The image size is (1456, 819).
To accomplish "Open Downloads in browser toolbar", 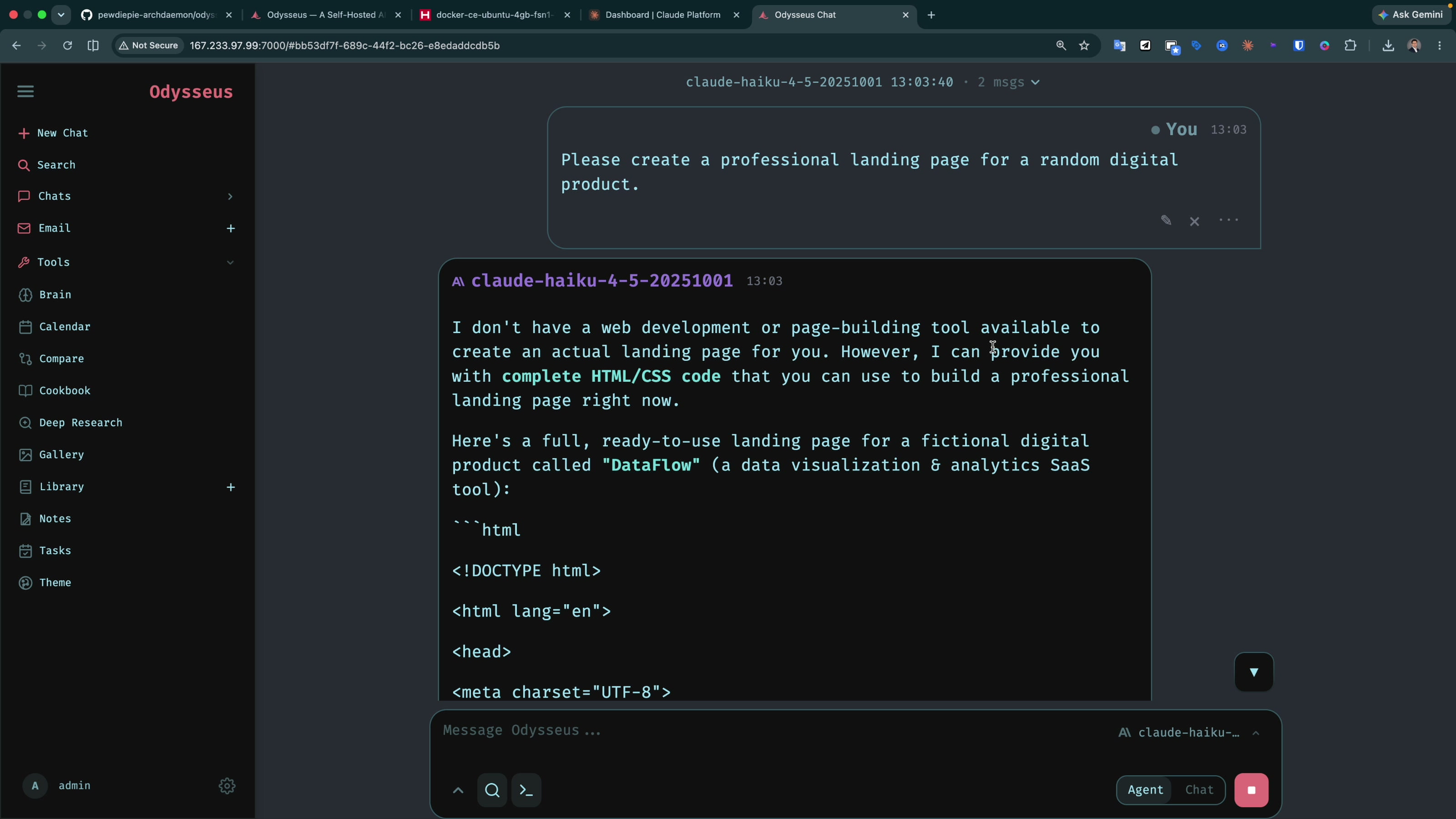I will tap(1388, 46).
